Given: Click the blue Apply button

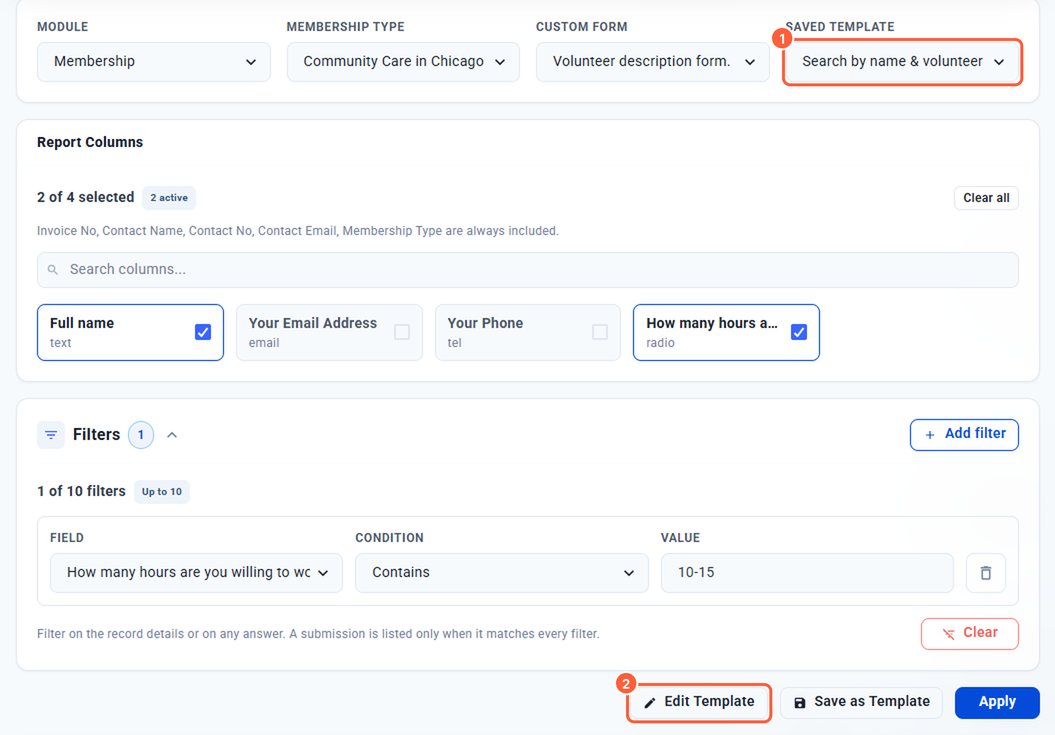Looking at the screenshot, I should pos(997,703).
